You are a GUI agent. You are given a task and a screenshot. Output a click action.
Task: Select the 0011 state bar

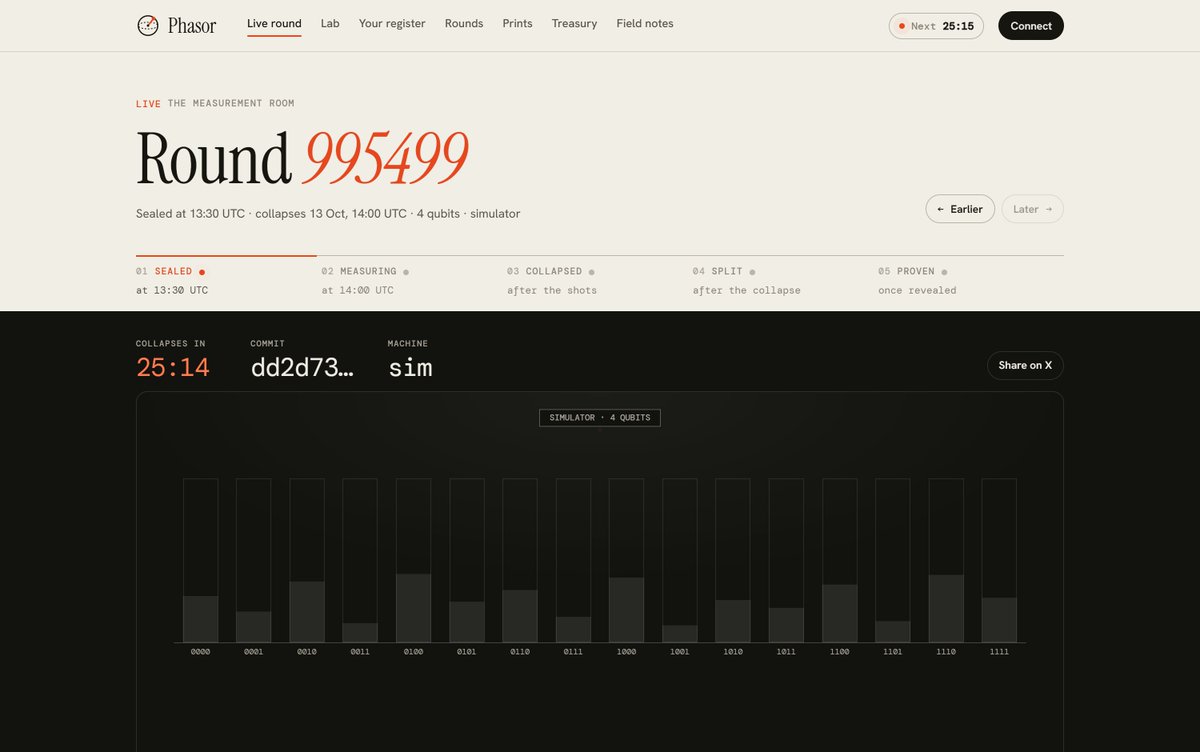[360, 560]
